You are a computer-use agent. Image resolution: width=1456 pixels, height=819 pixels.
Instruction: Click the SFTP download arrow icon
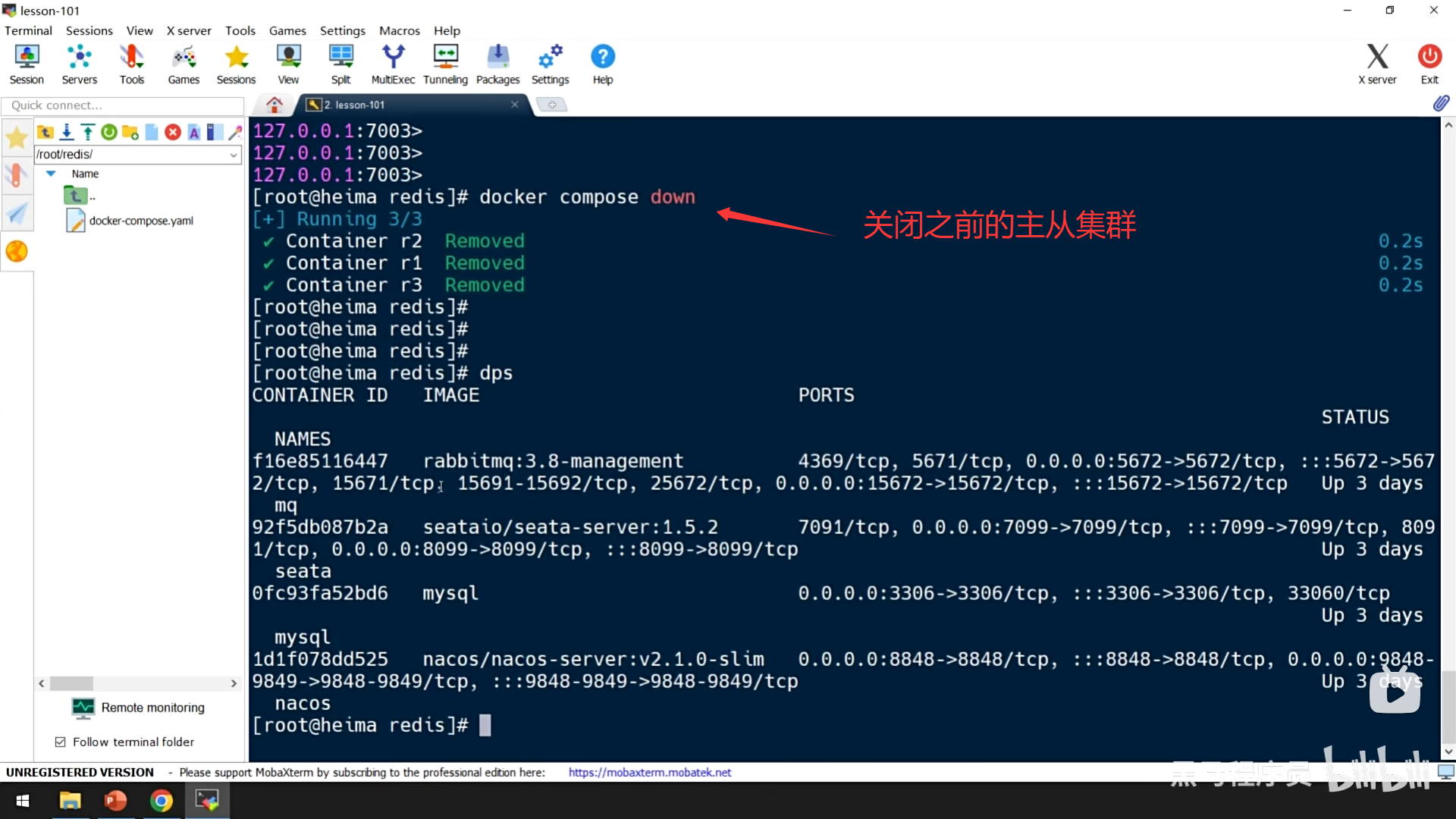coord(67,133)
